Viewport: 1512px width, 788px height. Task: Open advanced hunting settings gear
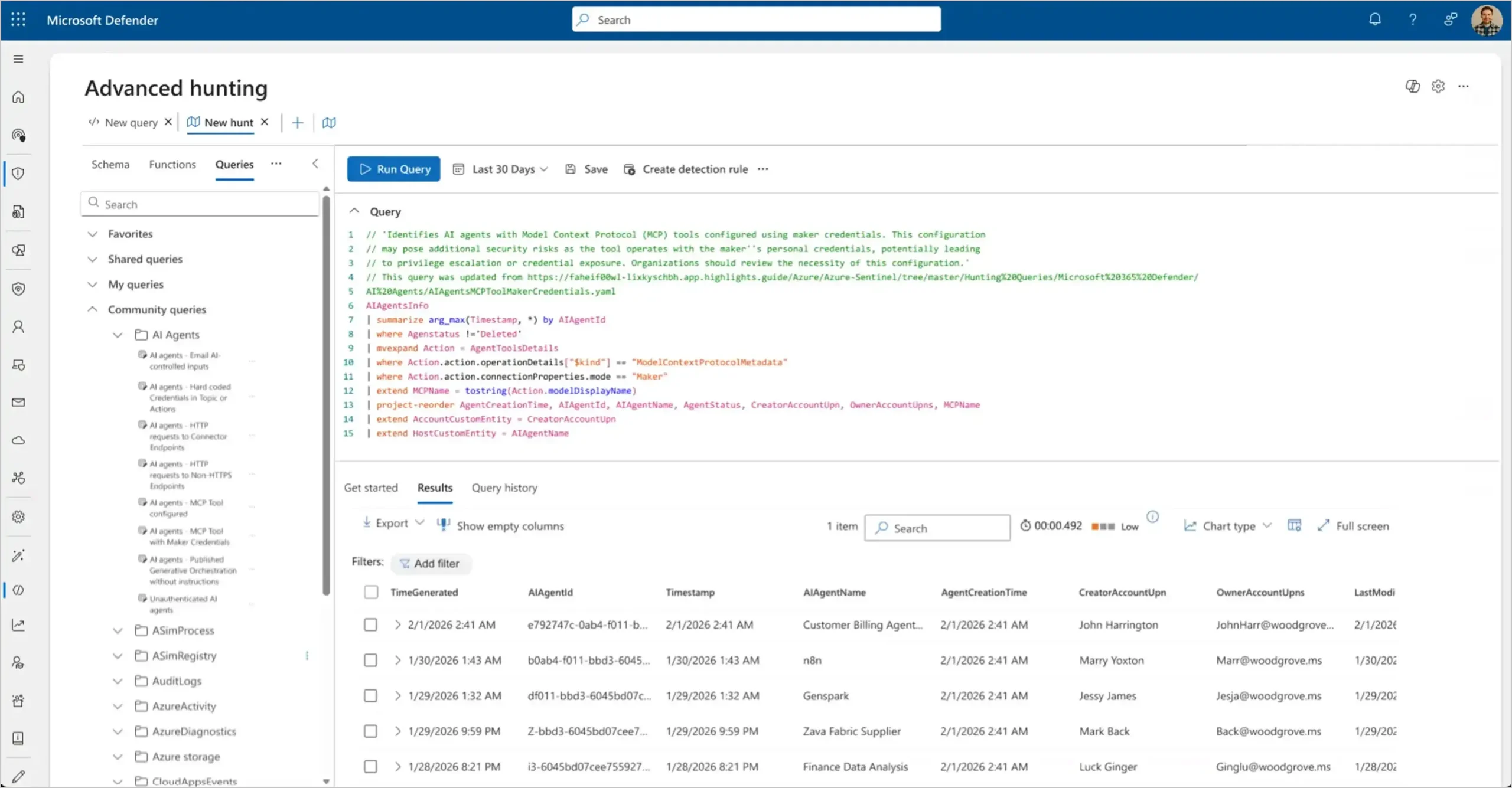(1438, 86)
